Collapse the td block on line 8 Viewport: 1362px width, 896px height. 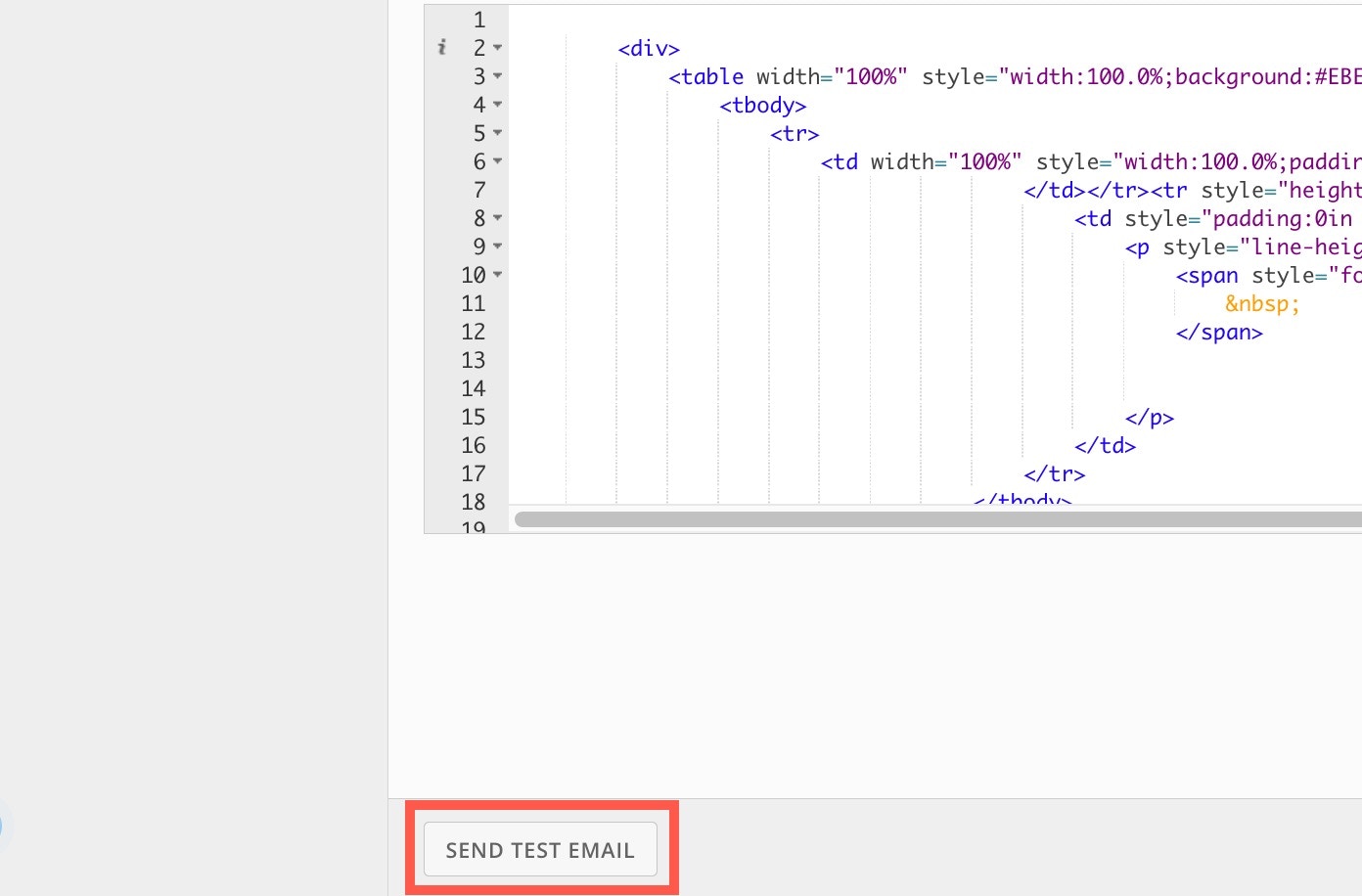click(496, 218)
